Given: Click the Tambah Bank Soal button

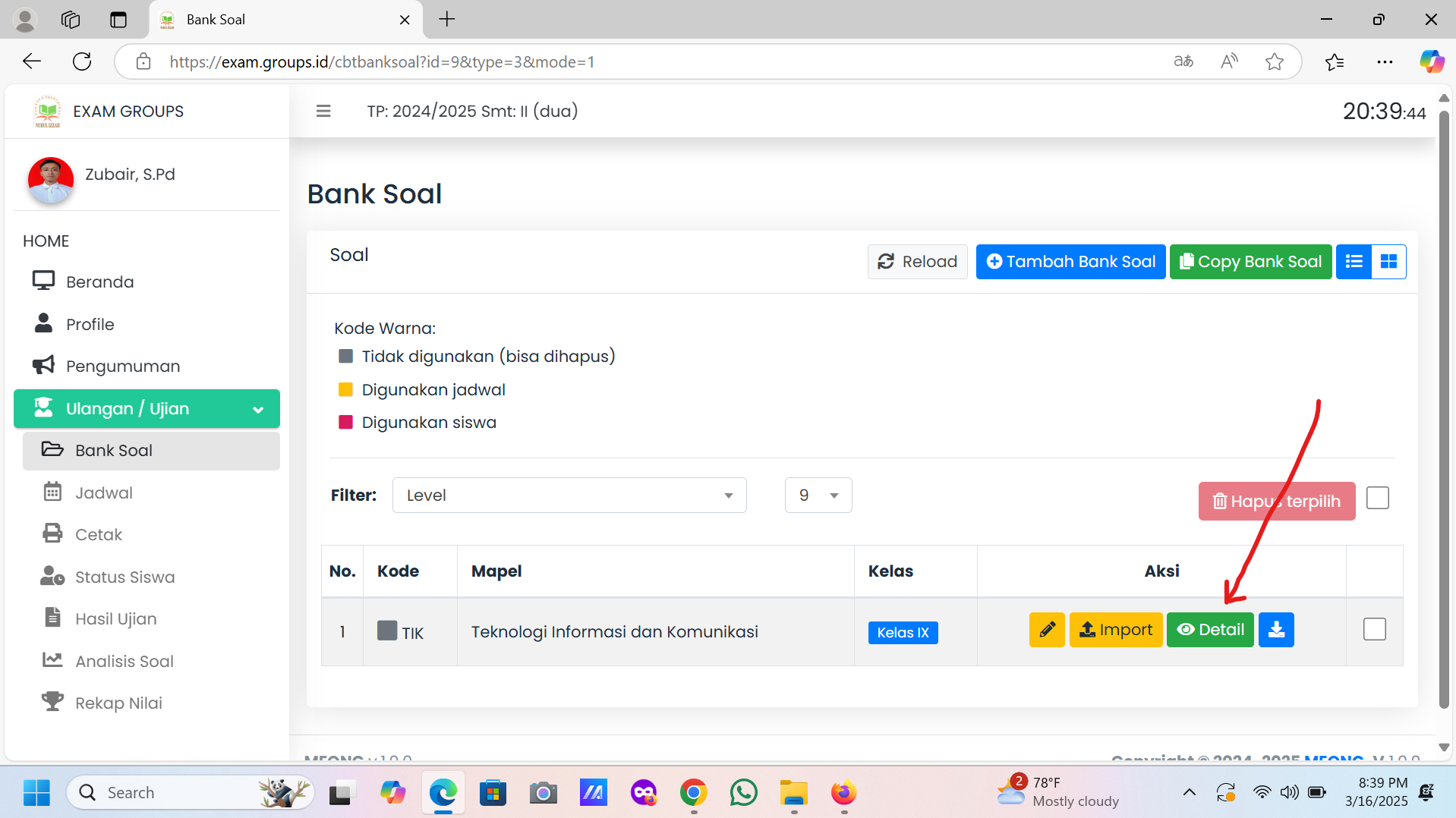Looking at the screenshot, I should pyautogui.click(x=1070, y=262).
